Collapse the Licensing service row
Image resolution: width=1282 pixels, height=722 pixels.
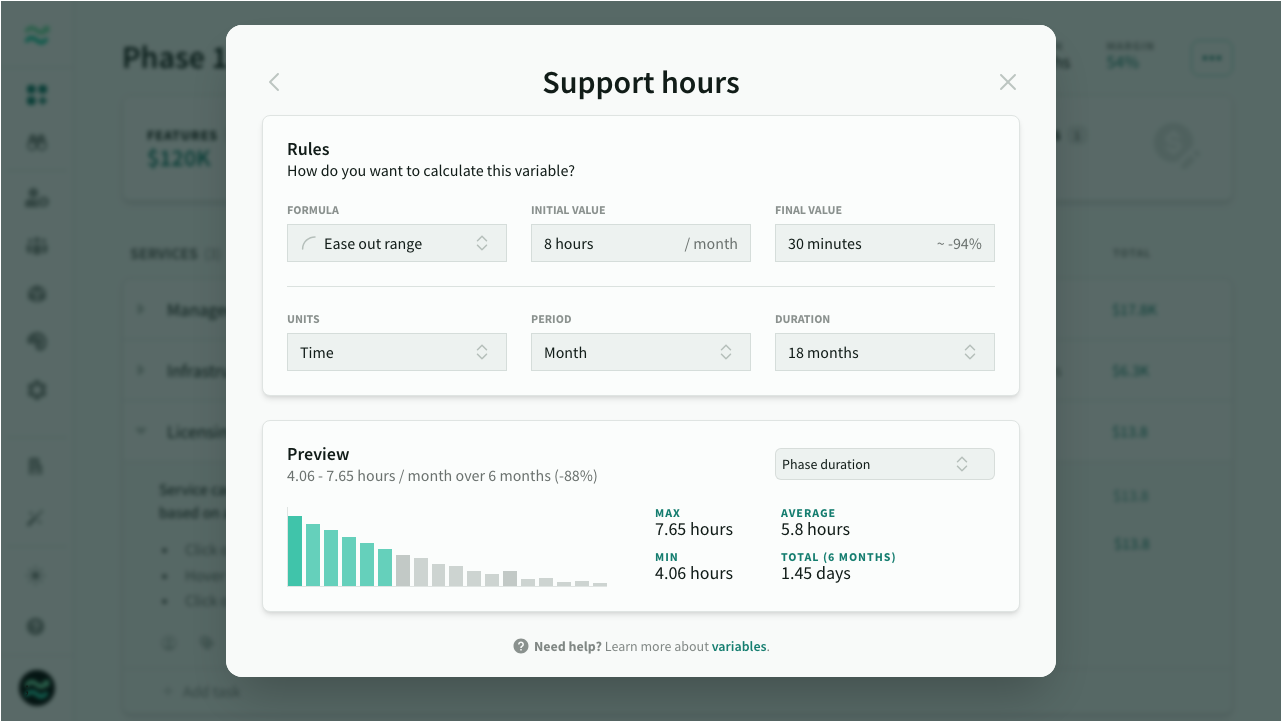[x=141, y=432]
